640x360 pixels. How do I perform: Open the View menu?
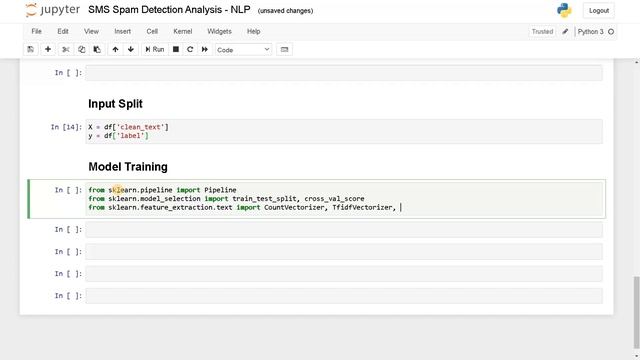[91, 31]
